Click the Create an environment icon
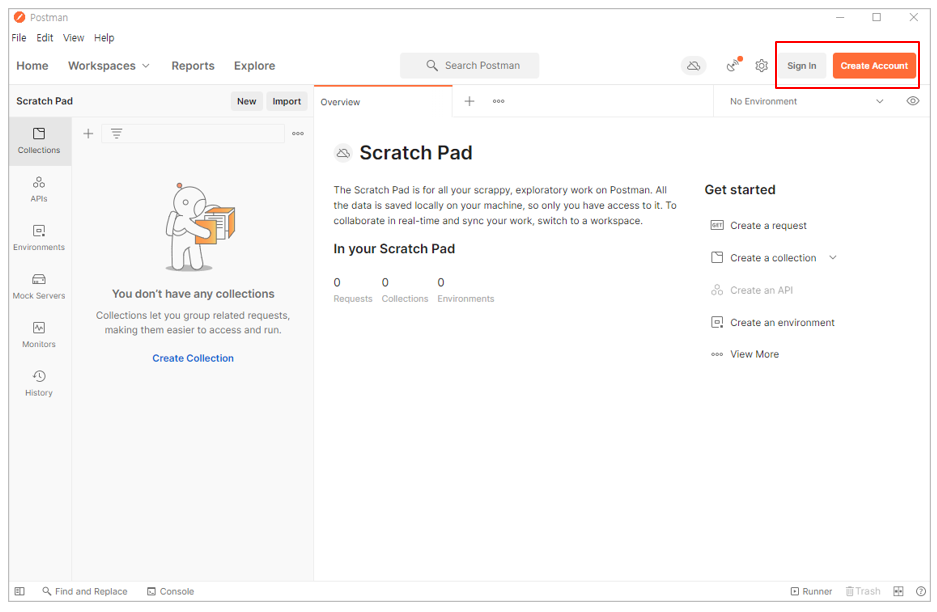 pos(716,322)
